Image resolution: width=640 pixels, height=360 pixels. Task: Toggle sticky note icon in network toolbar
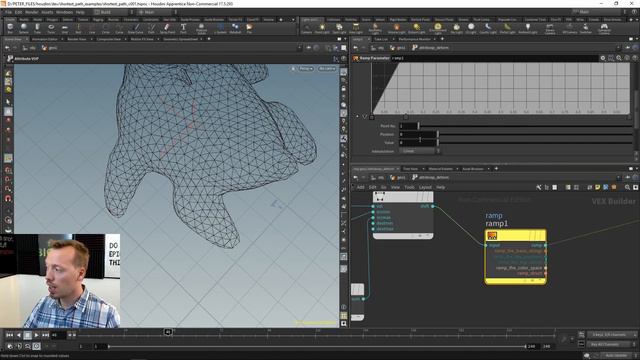pyautogui.click(x=598, y=187)
